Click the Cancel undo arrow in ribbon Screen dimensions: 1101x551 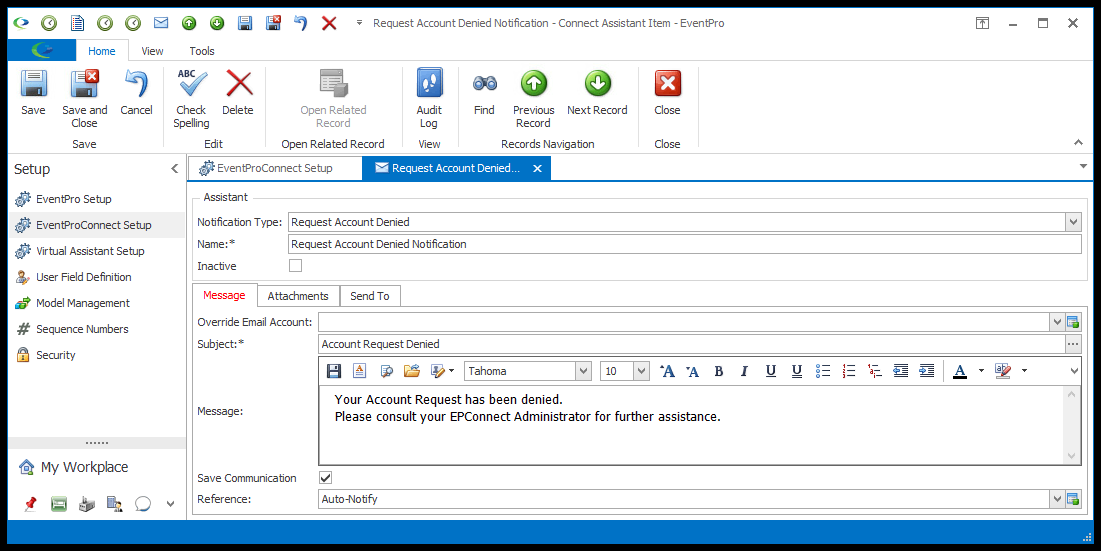[136, 84]
